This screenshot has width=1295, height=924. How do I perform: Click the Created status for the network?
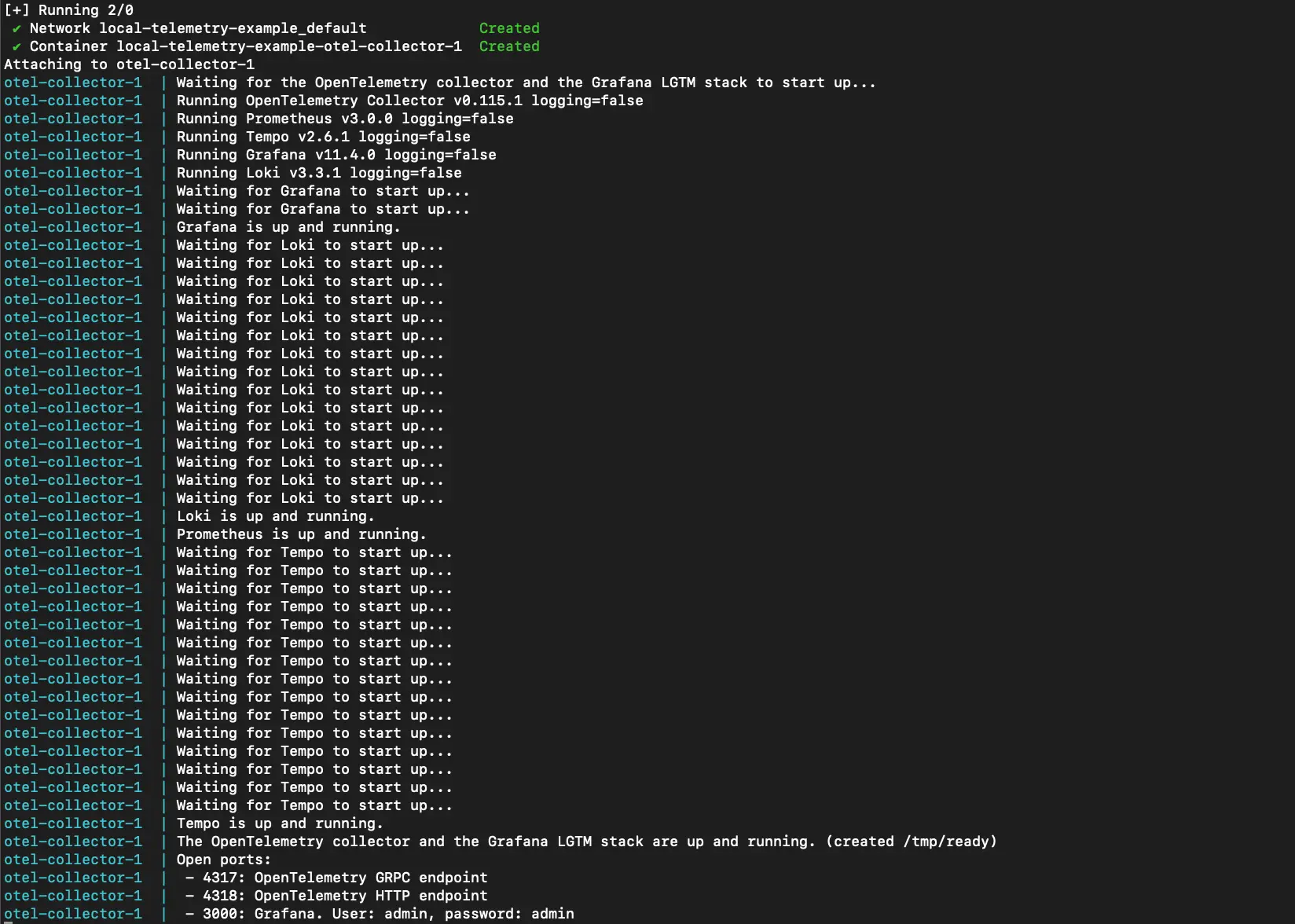click(508, 27)
